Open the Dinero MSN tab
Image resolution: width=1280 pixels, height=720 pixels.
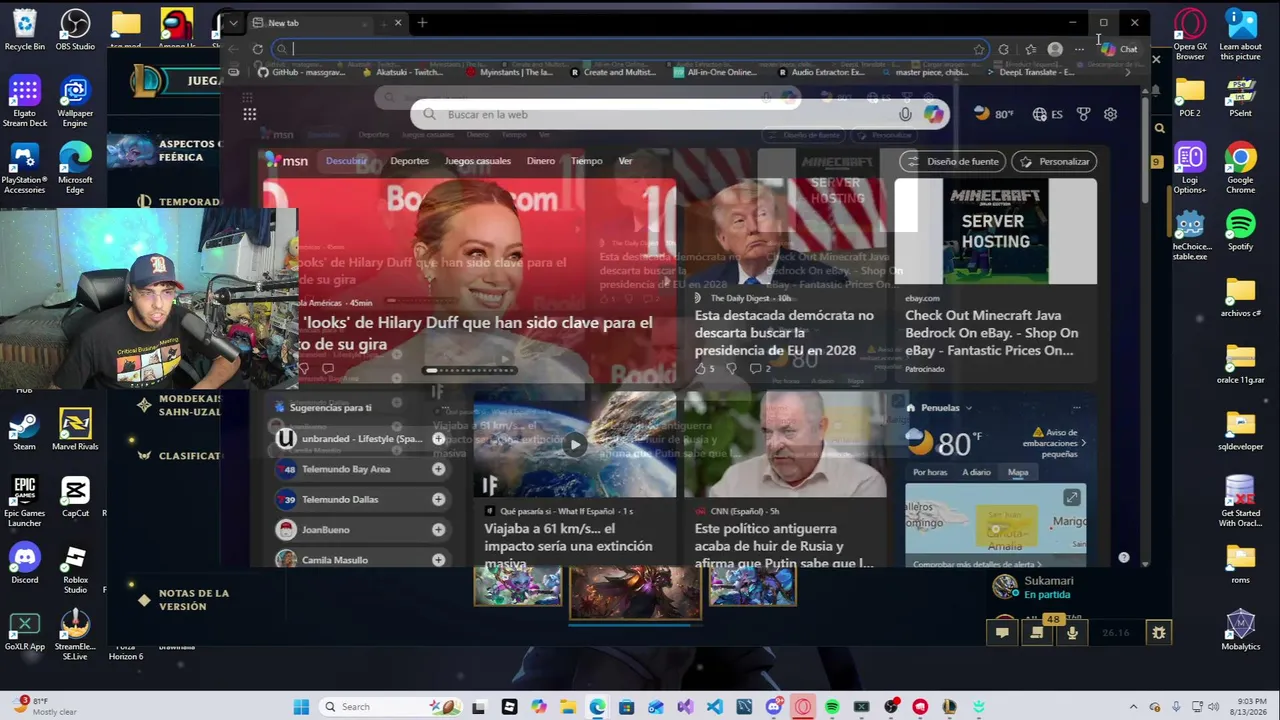coord(540,161)
